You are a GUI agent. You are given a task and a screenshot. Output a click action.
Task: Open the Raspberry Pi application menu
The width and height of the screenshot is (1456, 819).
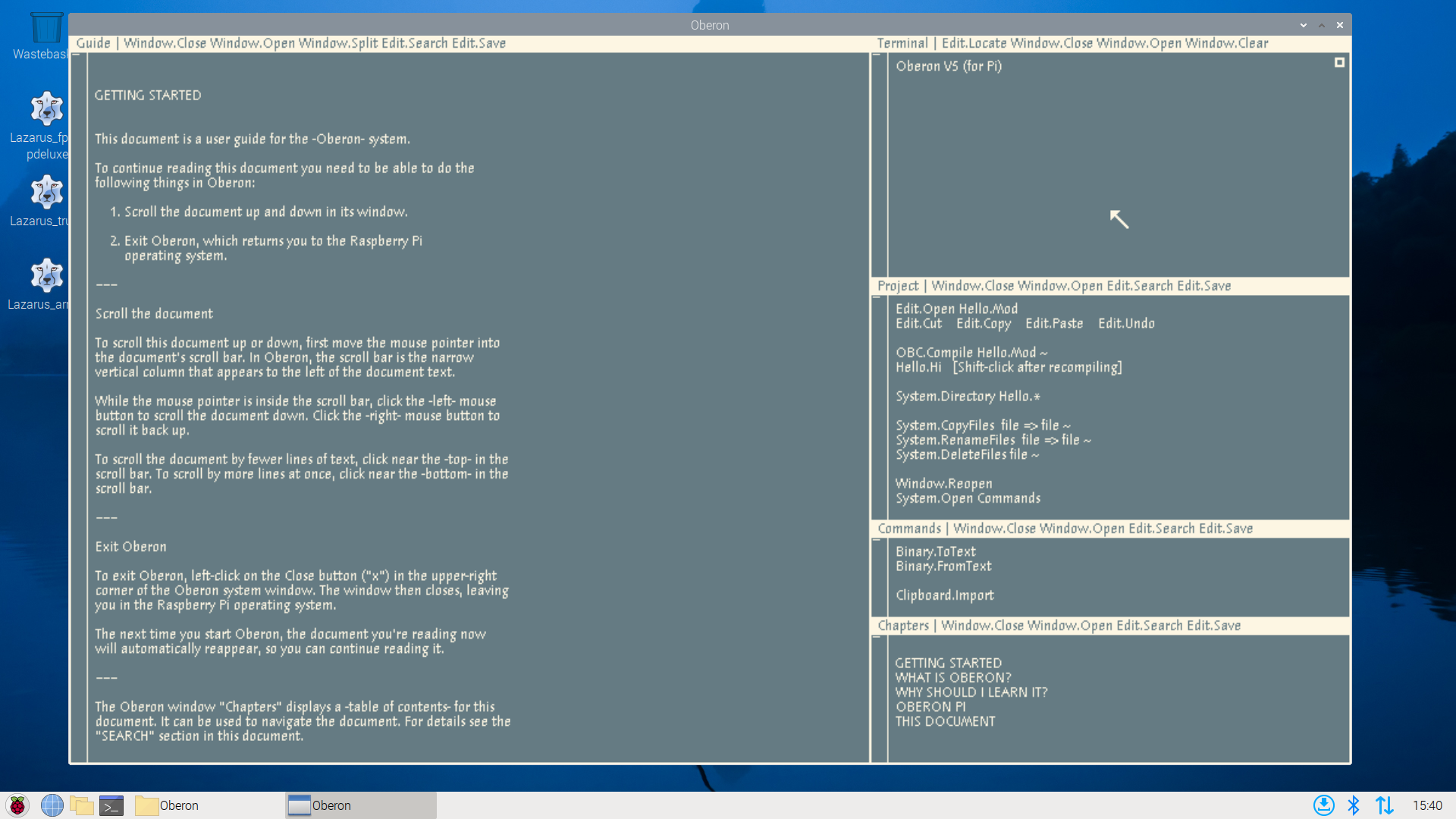click(x=16, y=805)
